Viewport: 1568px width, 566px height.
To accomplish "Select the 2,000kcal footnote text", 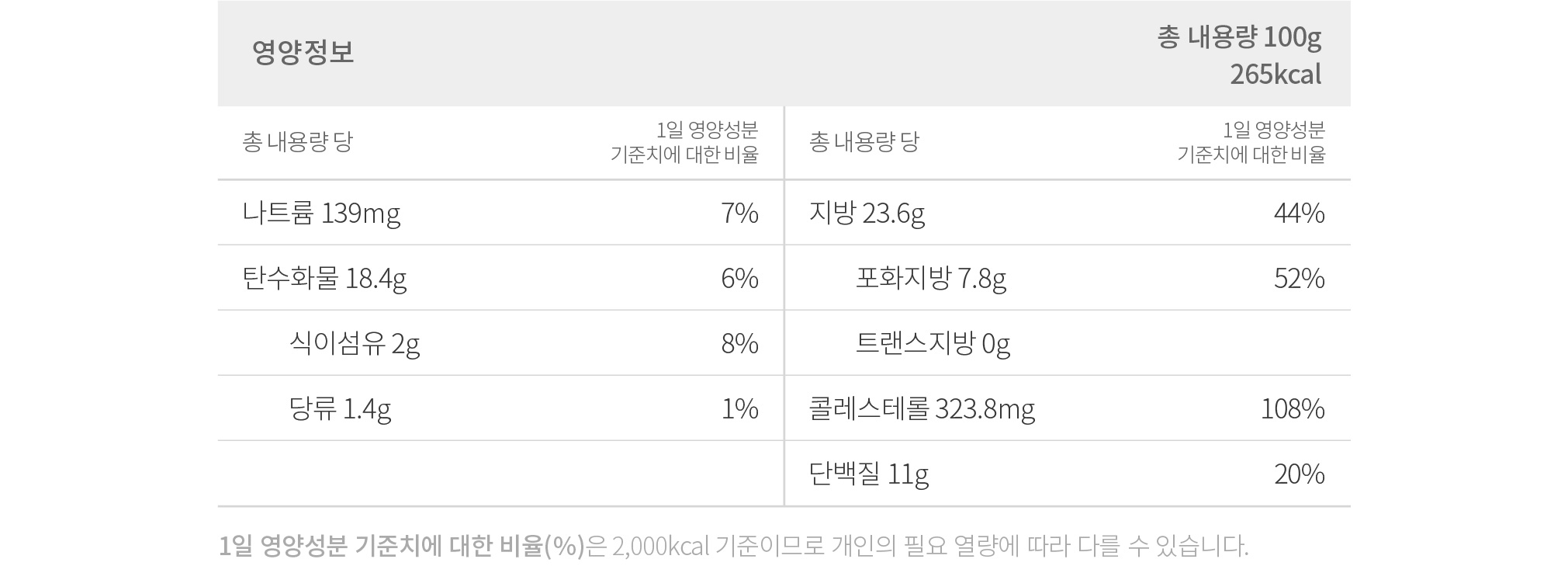I will [x=661, y=547].
